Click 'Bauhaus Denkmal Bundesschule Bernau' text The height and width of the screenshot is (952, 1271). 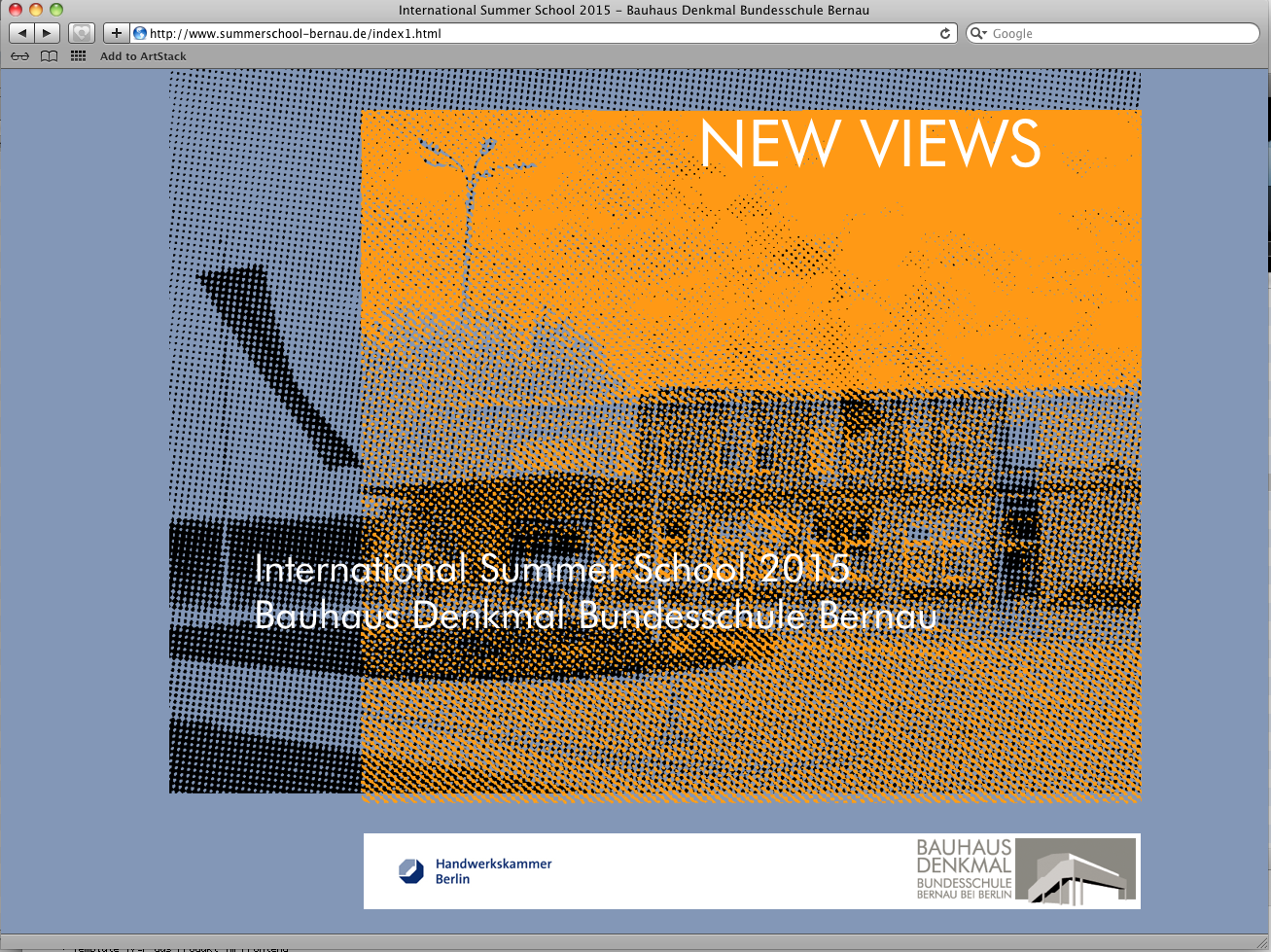[595, 616]
